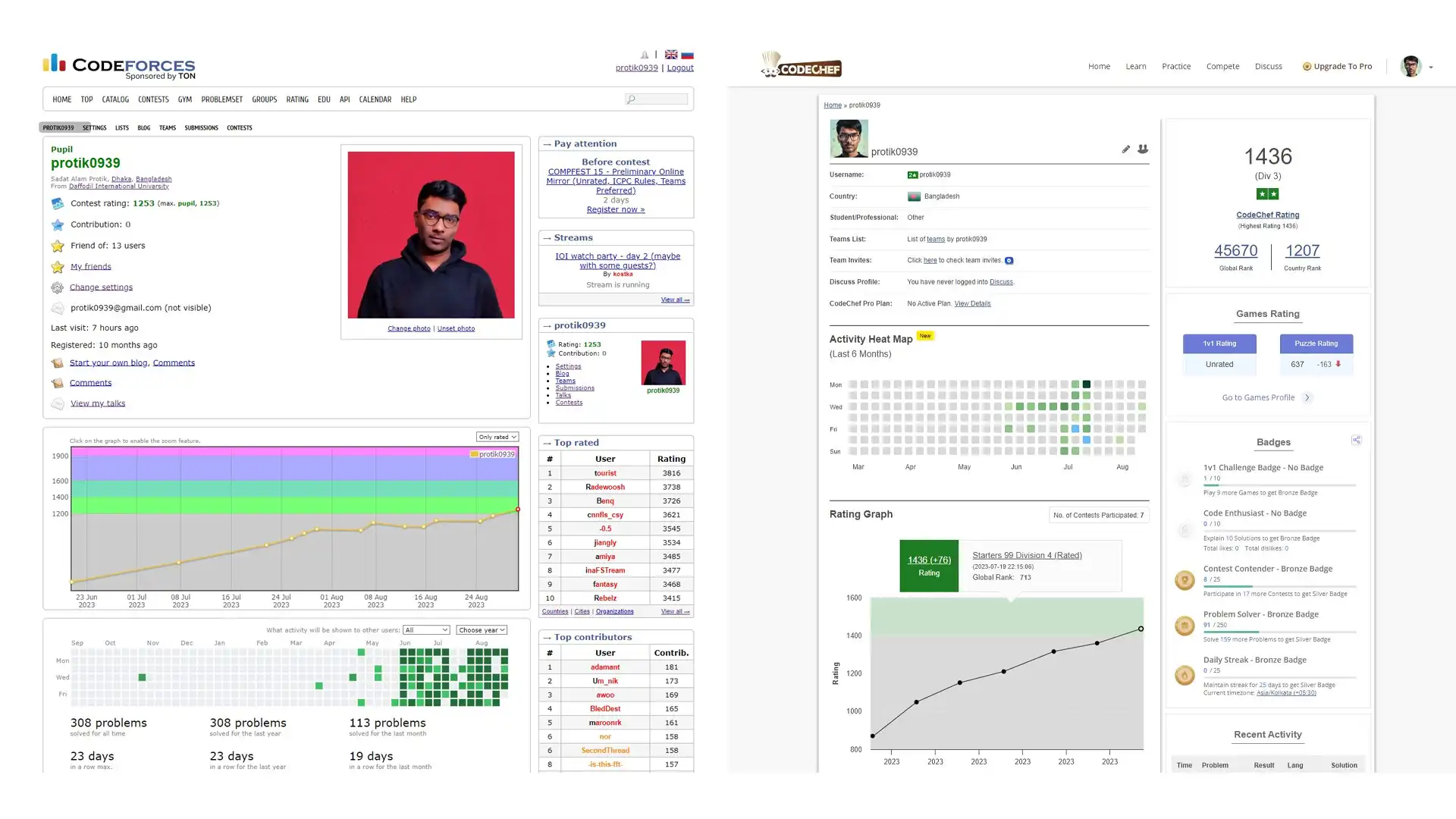1456x819 pixels.
Task: Switch to the SUBMISSIONS tab
Action: (201, 127)
